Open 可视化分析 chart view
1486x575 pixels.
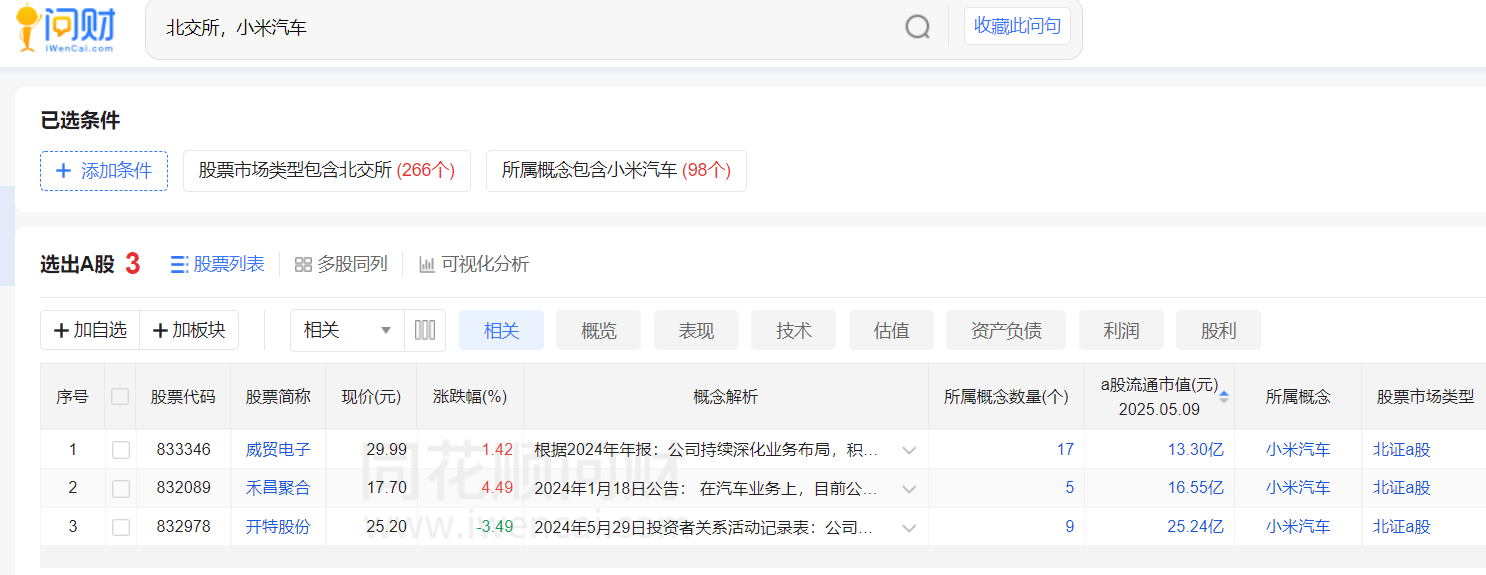tap(474, 264)
